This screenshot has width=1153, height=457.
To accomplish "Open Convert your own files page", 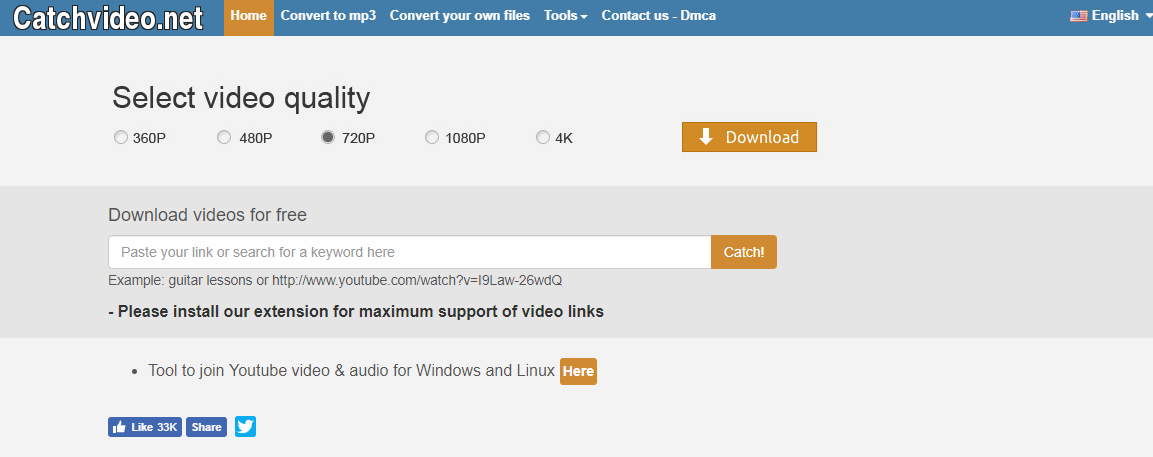I will (x=459, y=16).
